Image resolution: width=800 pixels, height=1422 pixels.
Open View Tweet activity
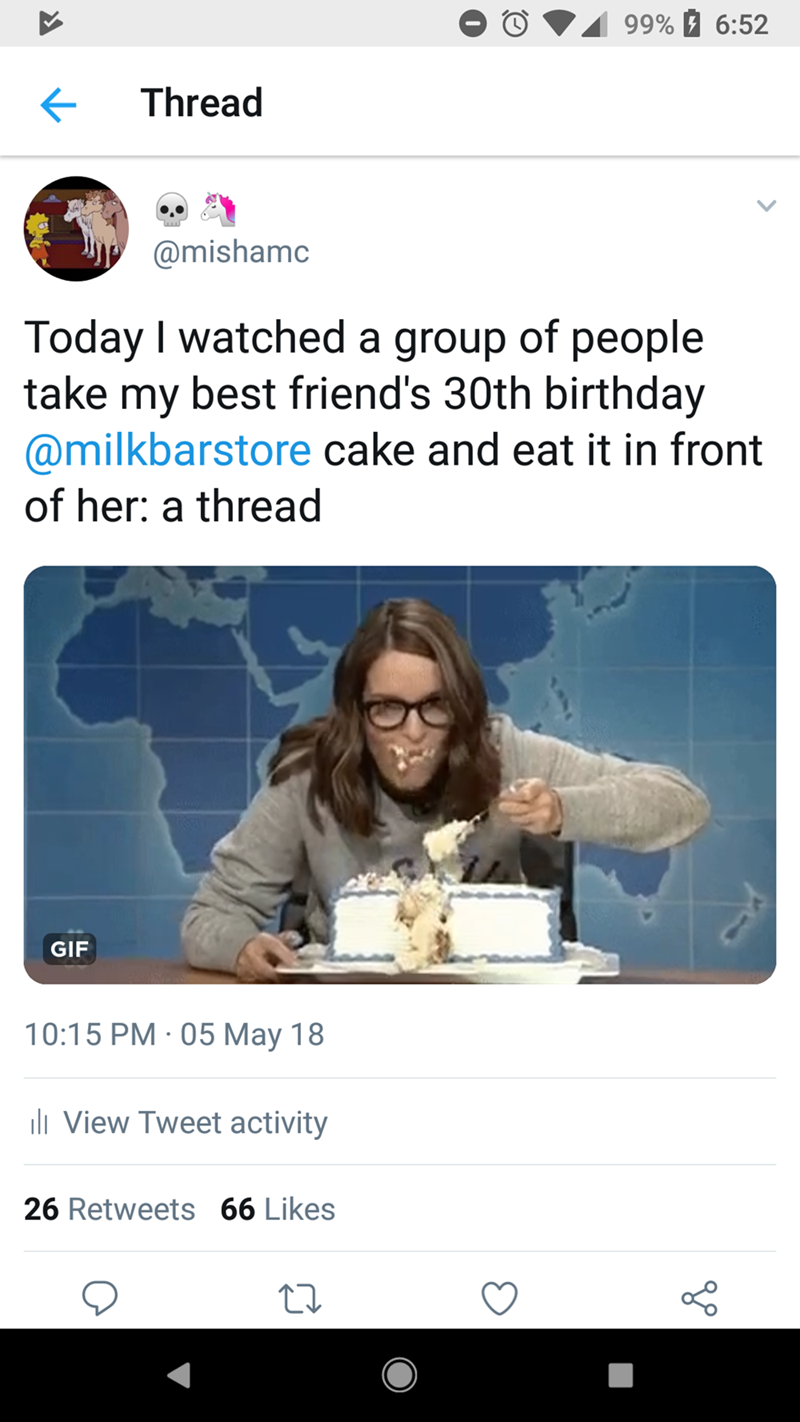click(195, 1122)
